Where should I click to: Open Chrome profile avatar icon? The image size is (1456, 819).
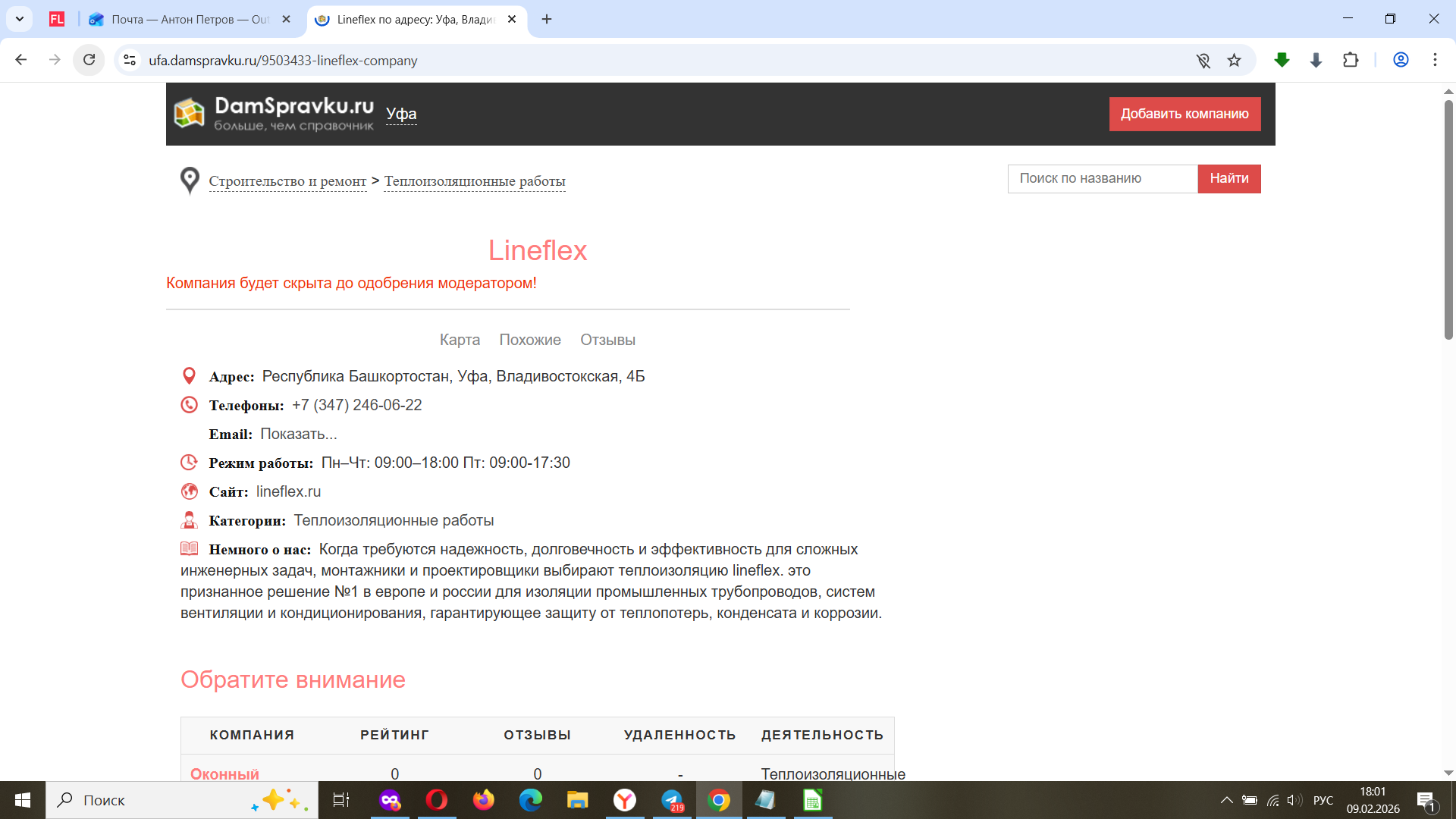(x=1401, y=60)
